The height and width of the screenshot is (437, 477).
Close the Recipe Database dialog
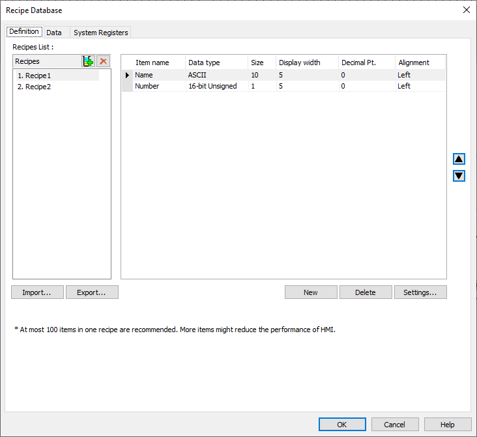click(466, 10)
